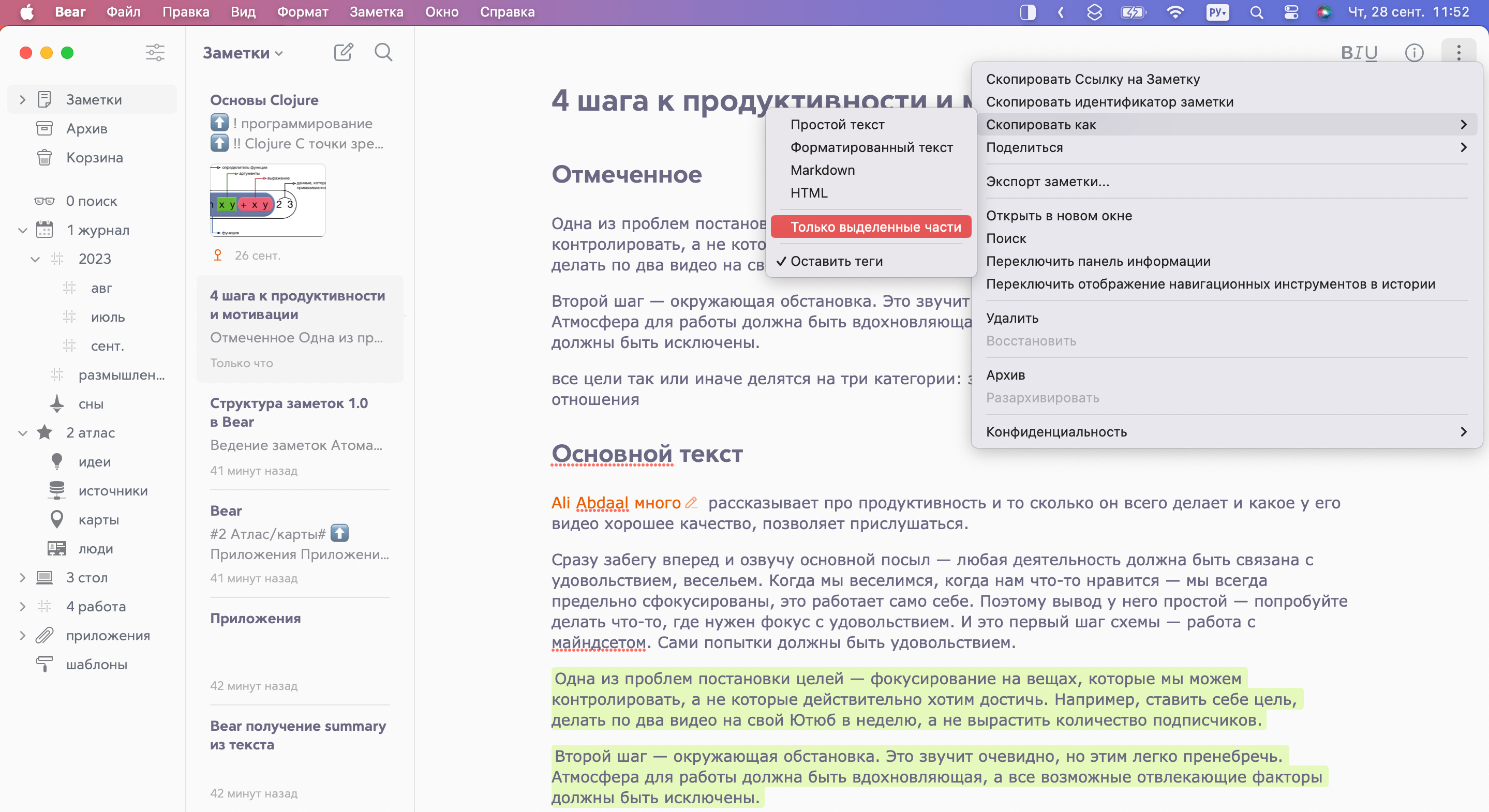
Task: Open the сент. tag under 2023
Action: 107,345
